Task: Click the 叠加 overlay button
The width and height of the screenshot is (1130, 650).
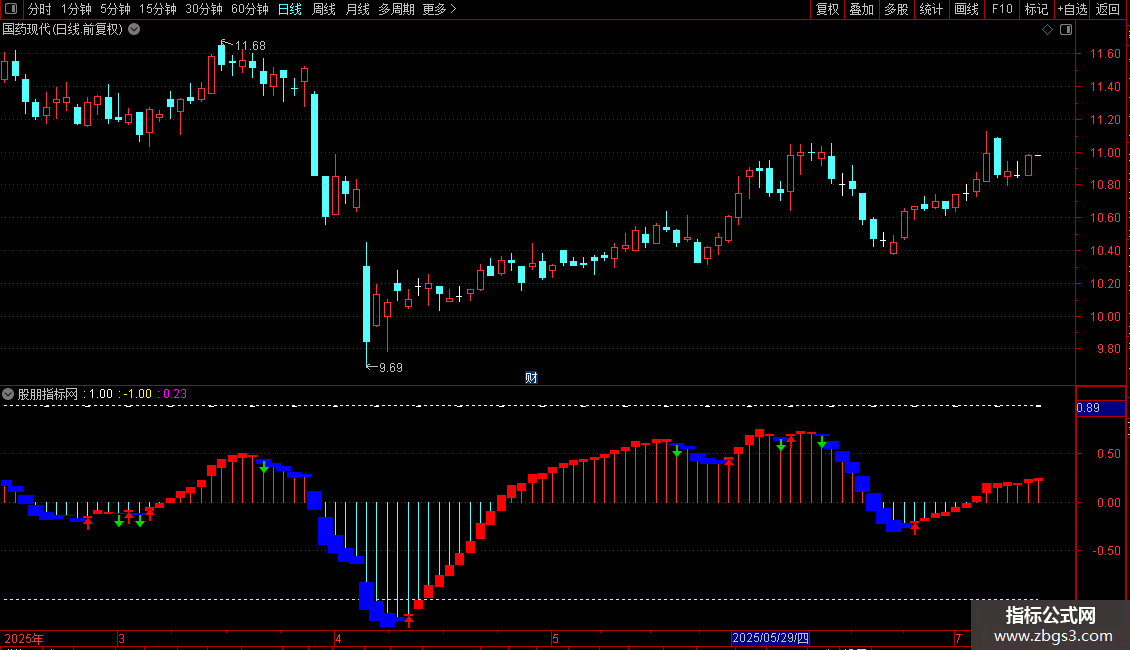Action: pos(861,9)
